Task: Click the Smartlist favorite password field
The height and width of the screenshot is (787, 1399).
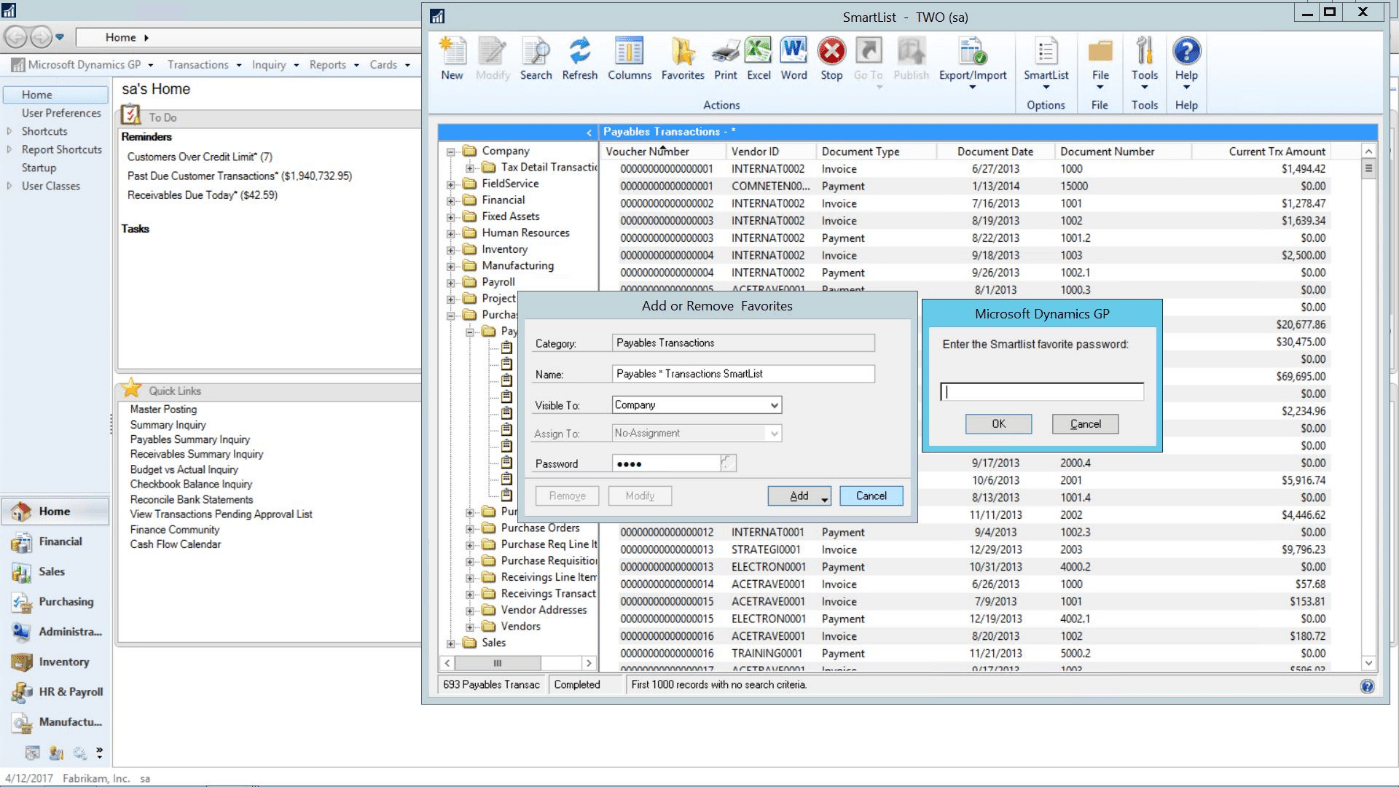Action: 1042,392
